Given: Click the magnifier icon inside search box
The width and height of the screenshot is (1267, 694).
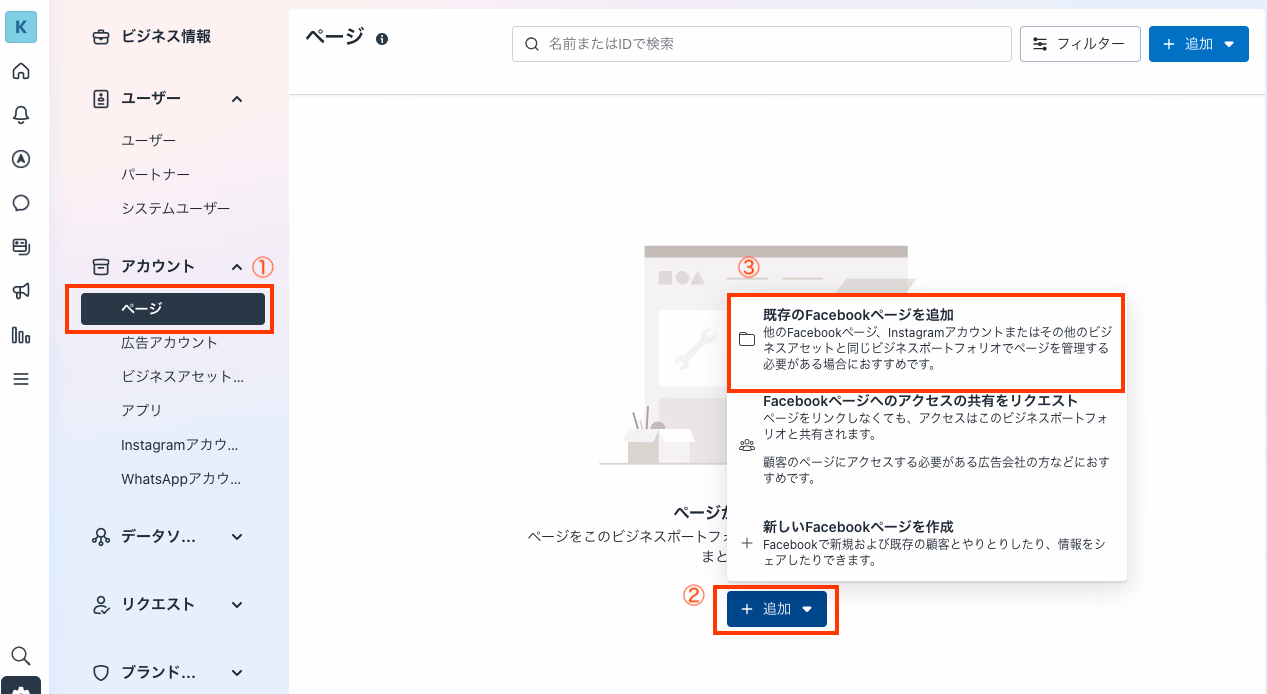Looking at the screenshot, I should [531, 44].
